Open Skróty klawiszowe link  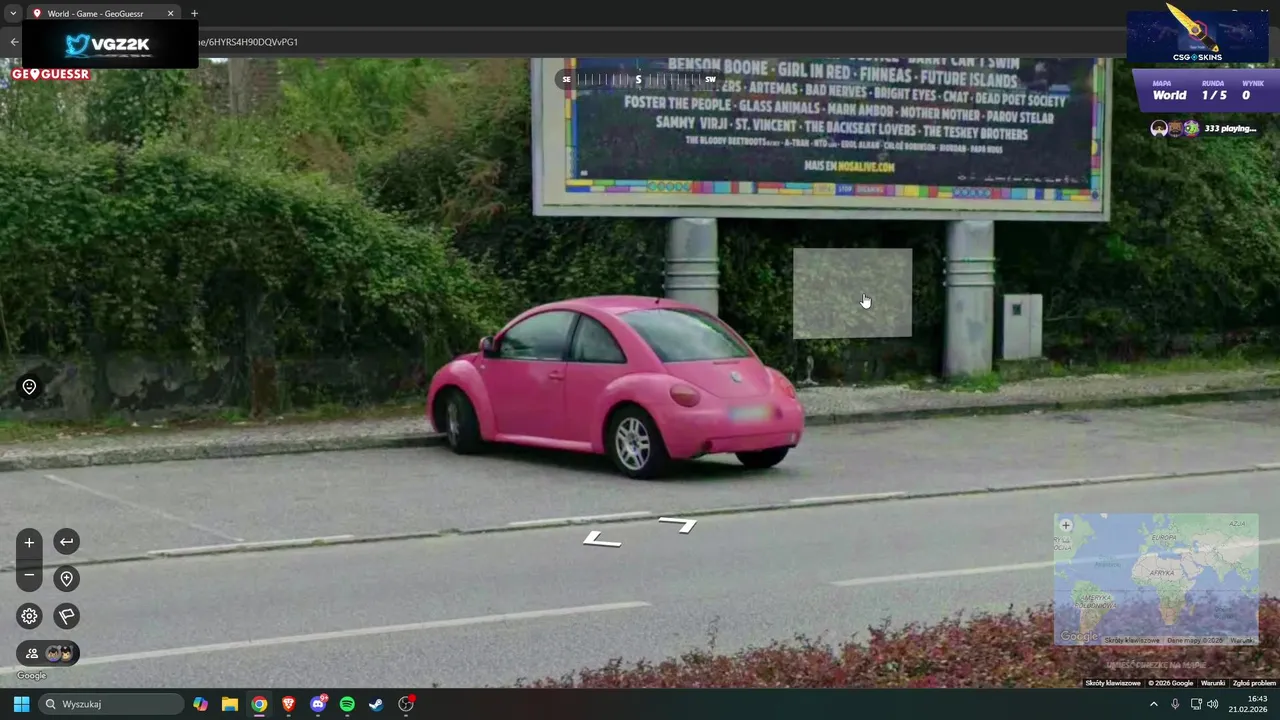[1113, 683]
